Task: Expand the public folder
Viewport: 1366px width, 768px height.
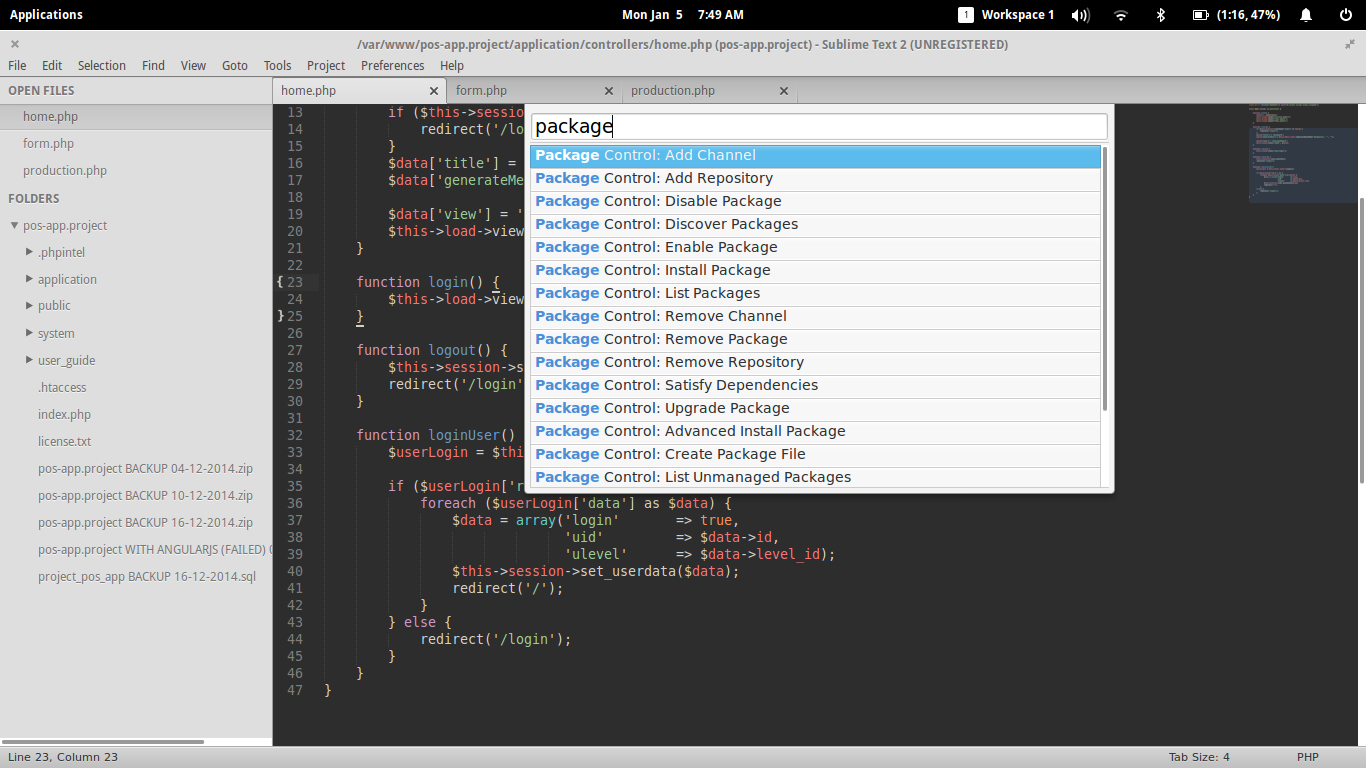Action: (29, 306)
